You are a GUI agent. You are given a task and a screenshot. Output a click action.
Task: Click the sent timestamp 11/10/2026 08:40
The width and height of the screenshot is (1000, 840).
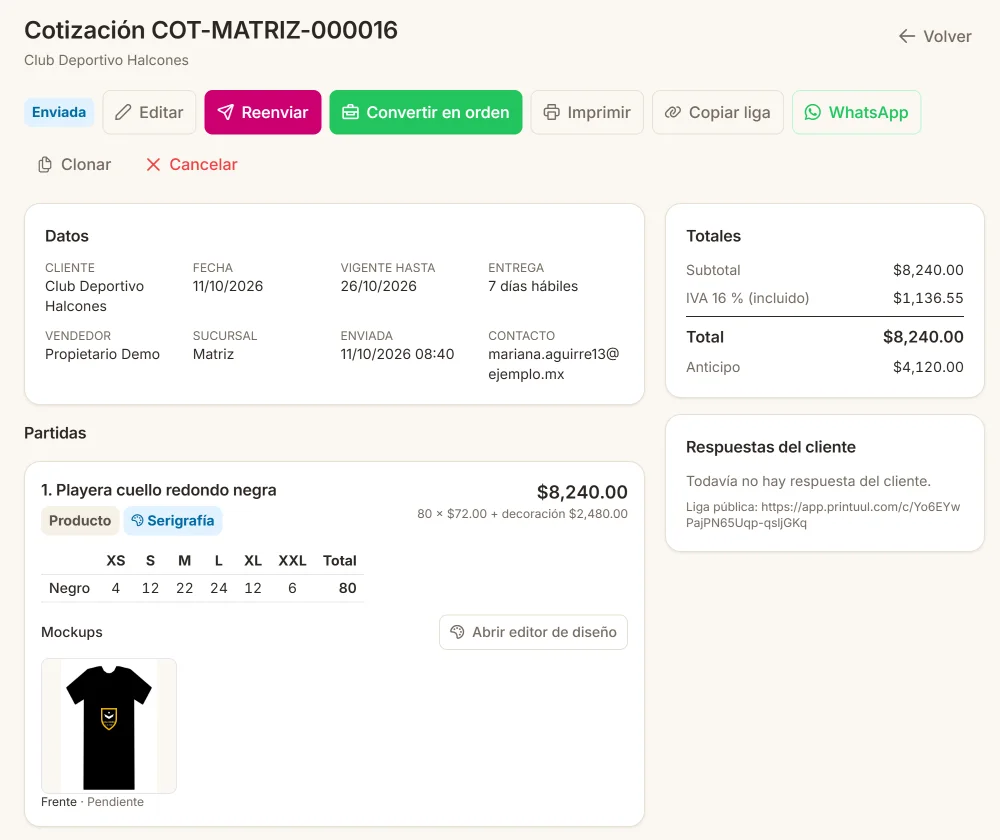[x=397, y=354]
